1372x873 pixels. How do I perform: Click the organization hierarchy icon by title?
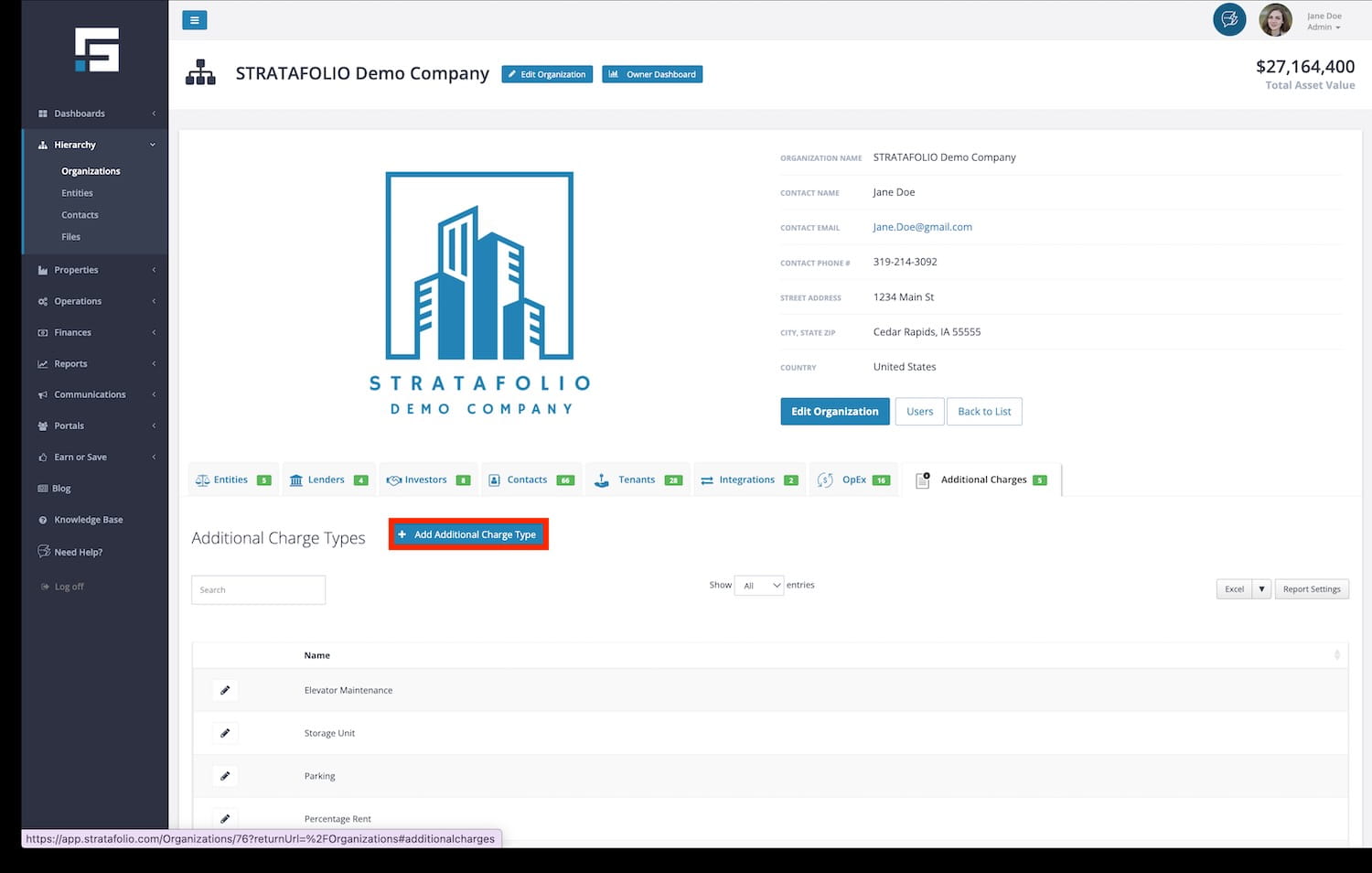(200, 73)
